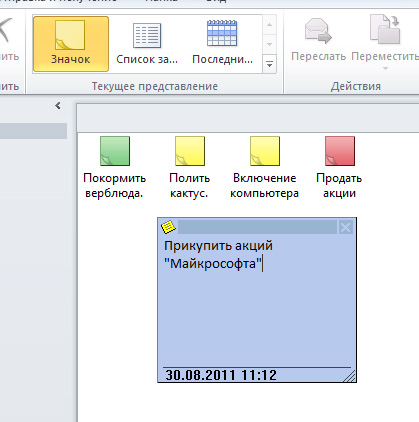The width and height of the screenshot is (419, 422).
Task: Select the highlighted folder in navigation pane
Action: point(33,131)
